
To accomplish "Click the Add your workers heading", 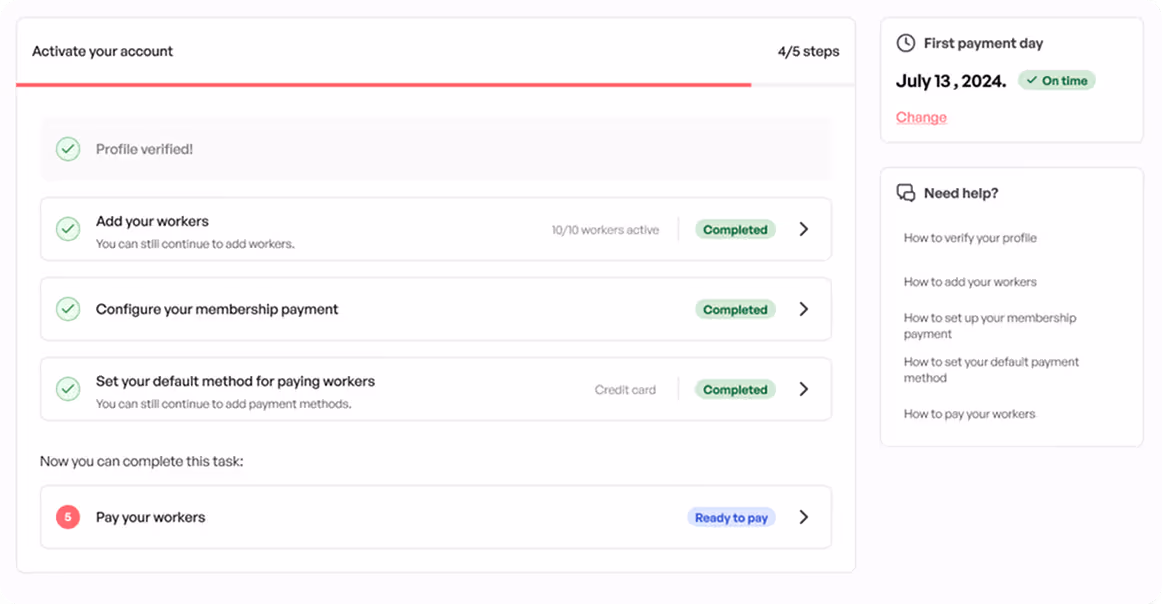I will coord(152,221).
